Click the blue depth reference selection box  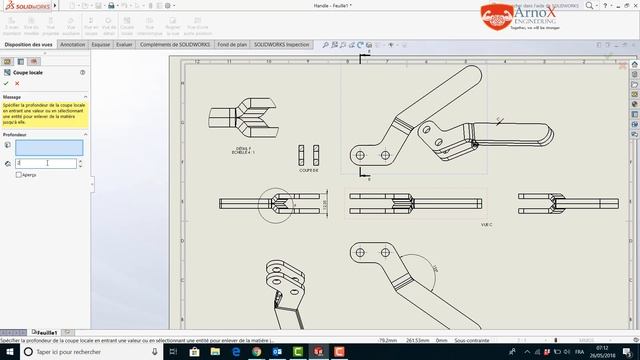click(49, 148)
